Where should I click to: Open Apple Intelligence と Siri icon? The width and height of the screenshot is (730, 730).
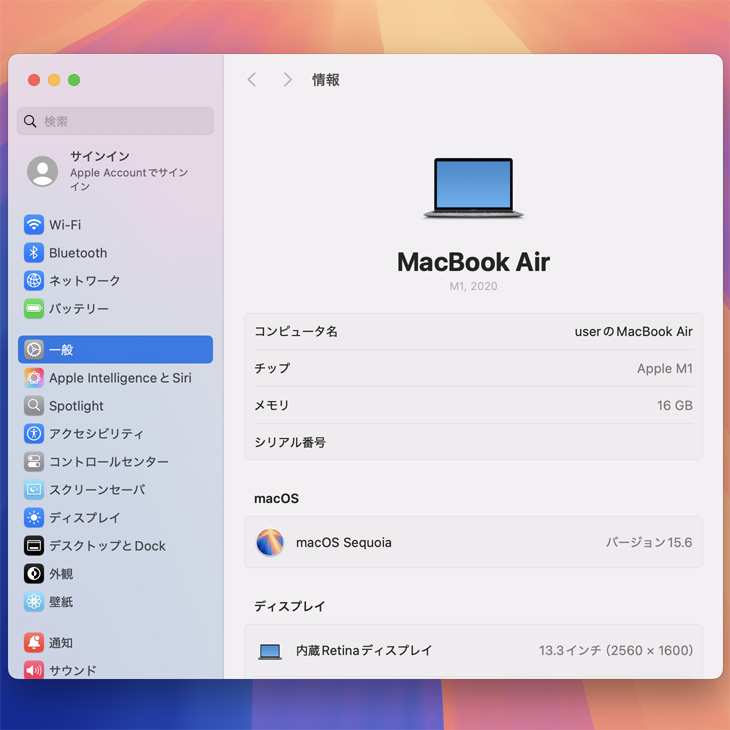point(34,378)
